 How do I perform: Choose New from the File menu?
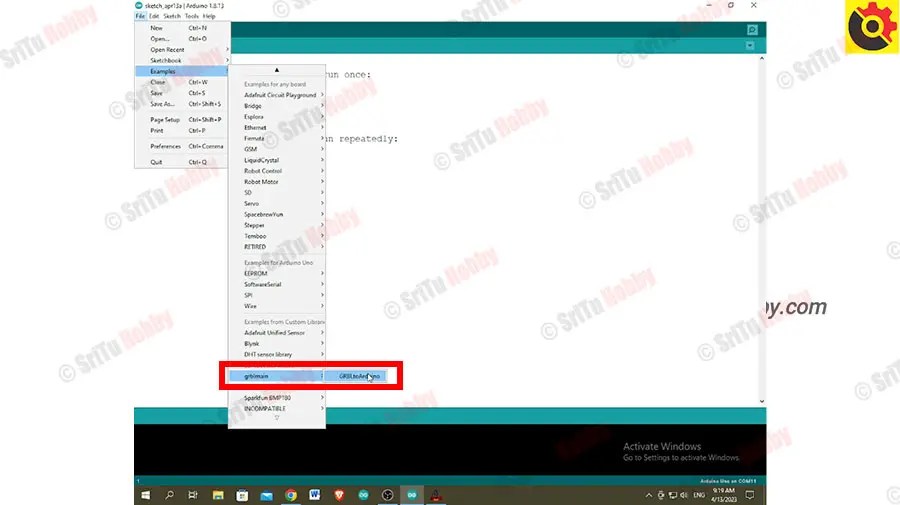point(182,28)
